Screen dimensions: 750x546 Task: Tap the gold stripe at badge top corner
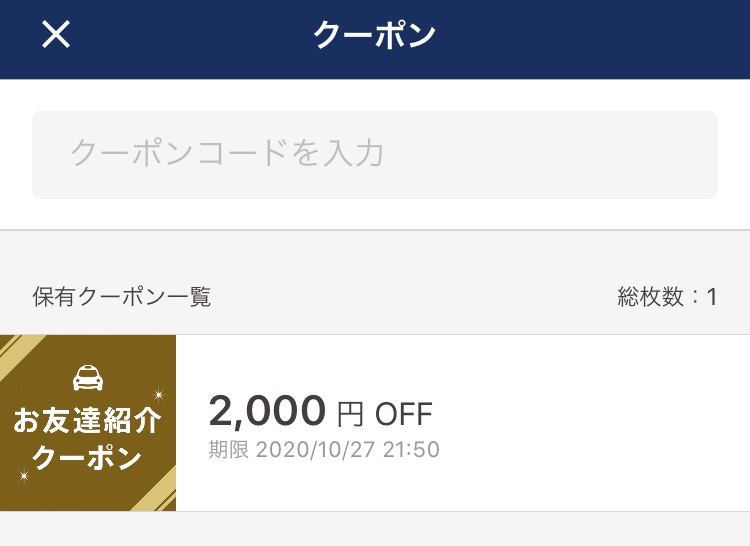[x=19, y=354]
